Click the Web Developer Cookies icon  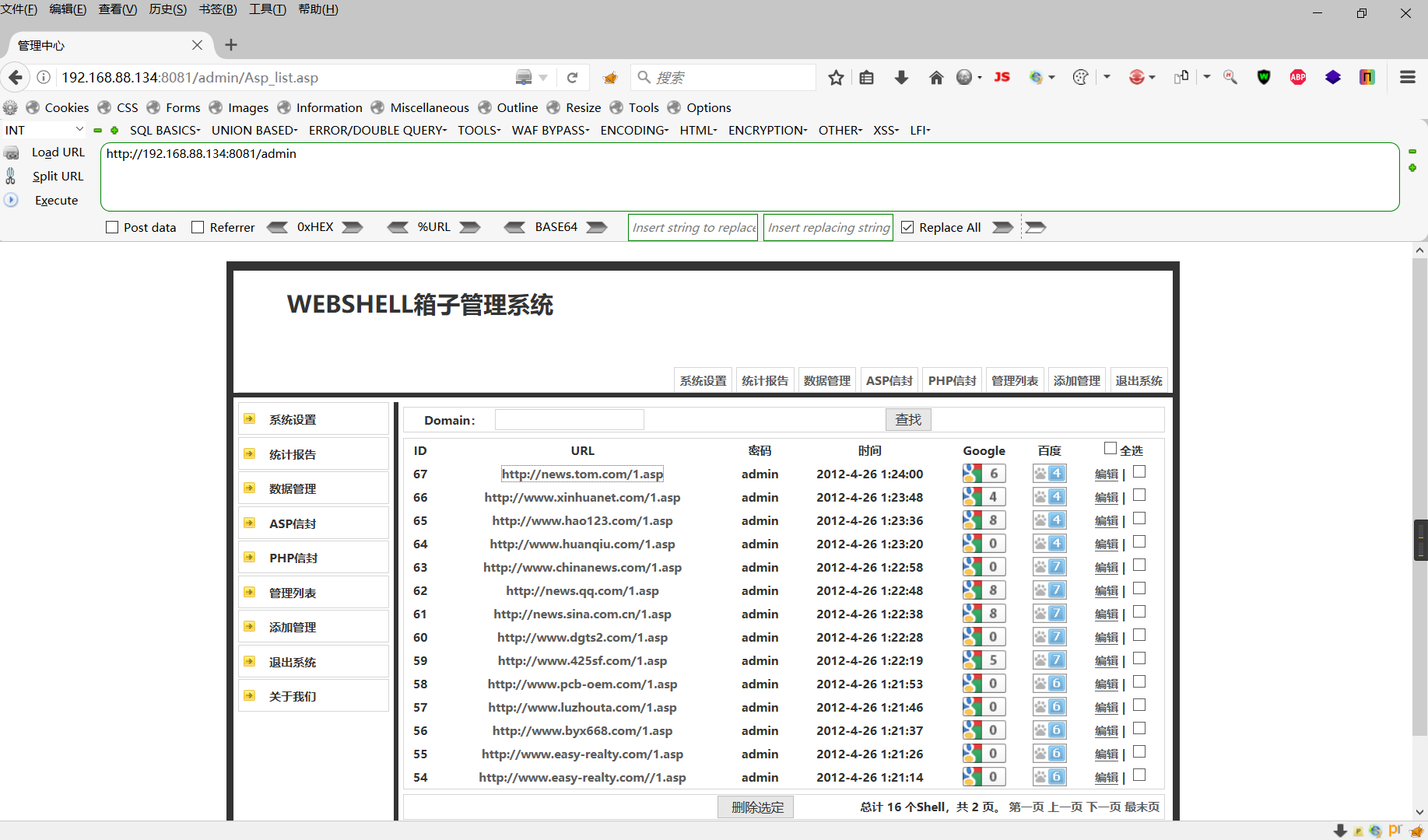(x=33, y=107)
